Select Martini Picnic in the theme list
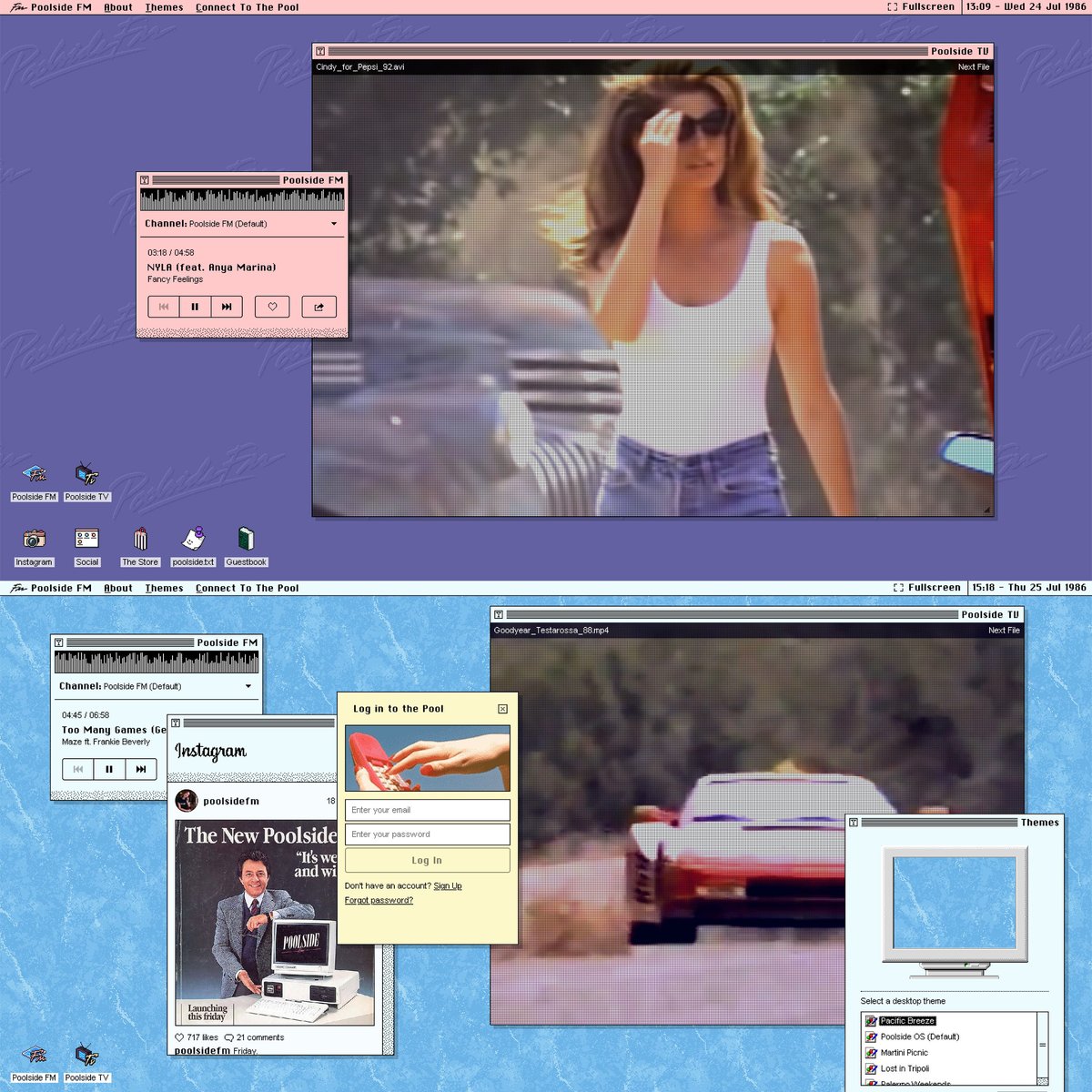The width and height of the screenshot is (1092, 1092). point(904,1053)
